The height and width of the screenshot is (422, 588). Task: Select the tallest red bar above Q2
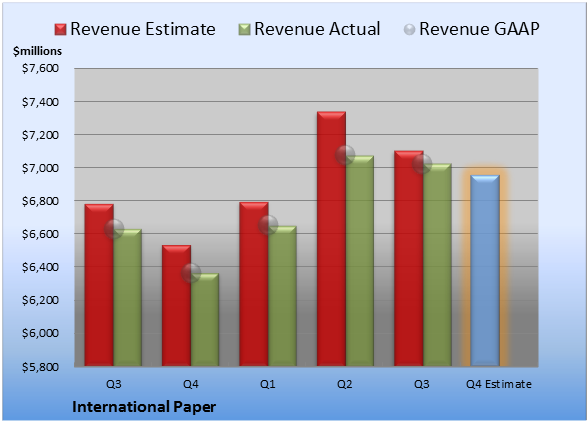[x=331, y=239]
